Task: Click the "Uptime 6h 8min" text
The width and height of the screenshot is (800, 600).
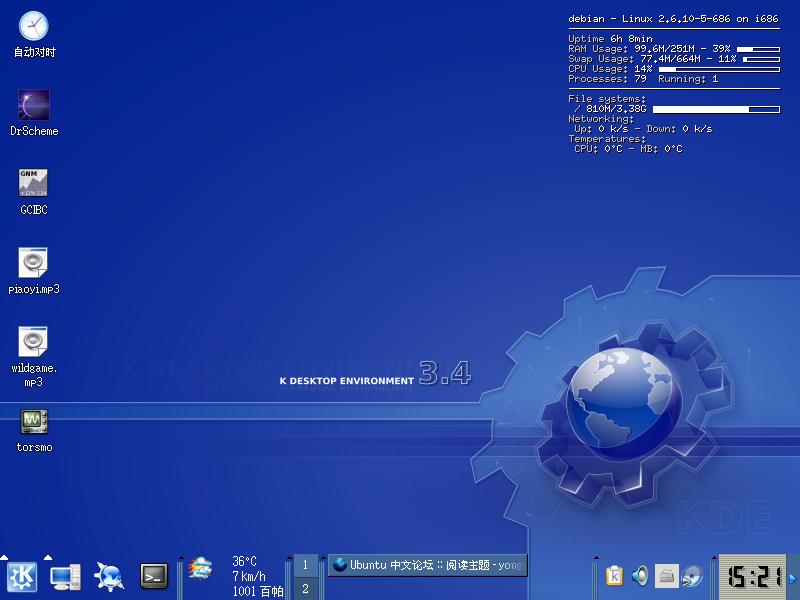Action: [x=610, y=39]
